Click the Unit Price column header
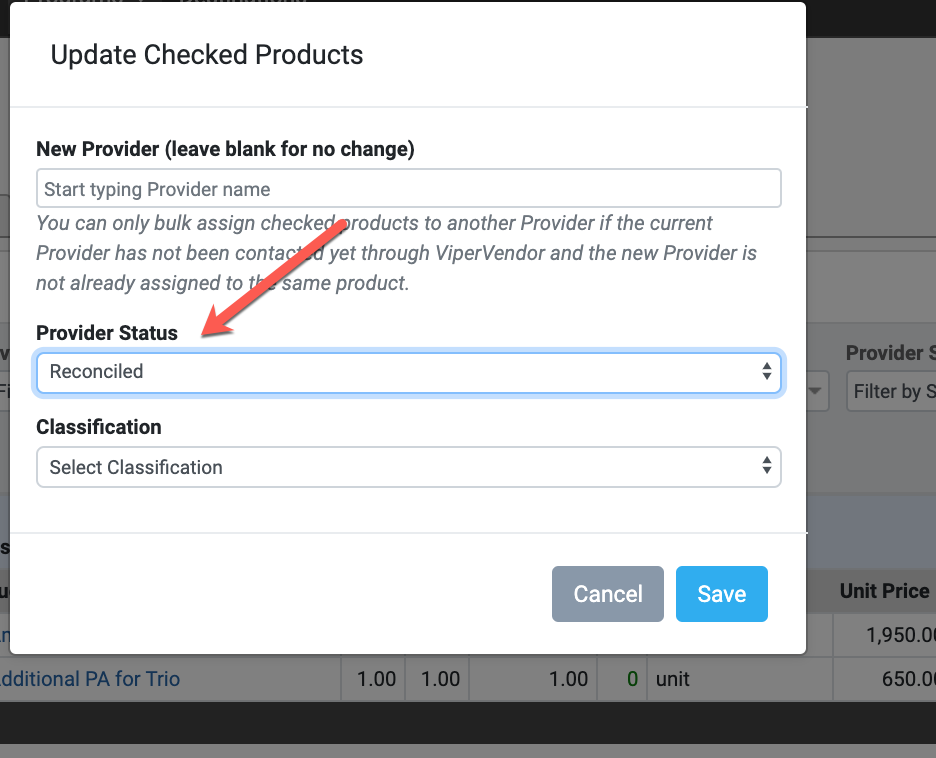Screen dimensions: 936x758 click(885, 591)
